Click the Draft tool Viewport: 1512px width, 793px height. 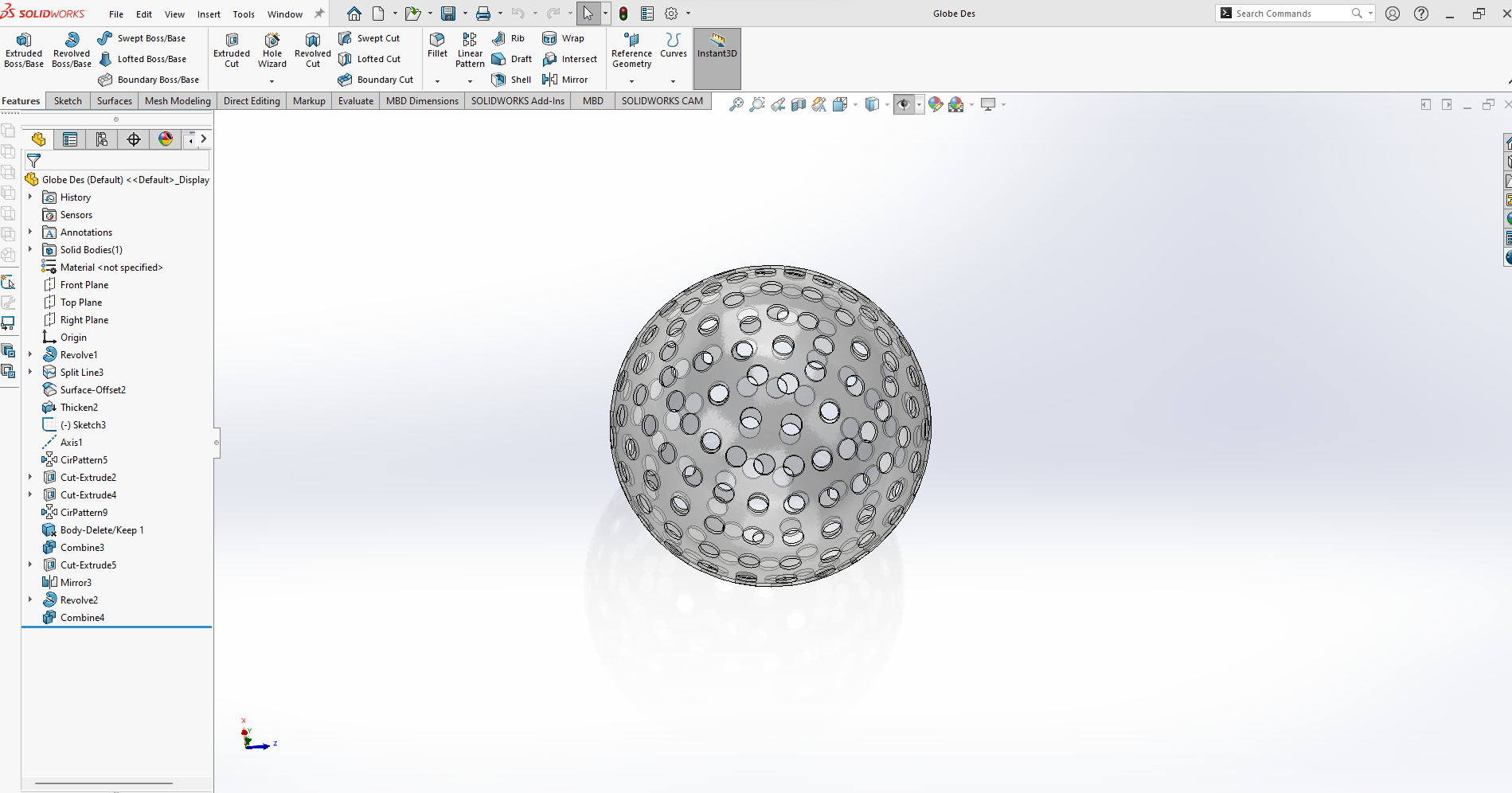(x=511, y=59)
